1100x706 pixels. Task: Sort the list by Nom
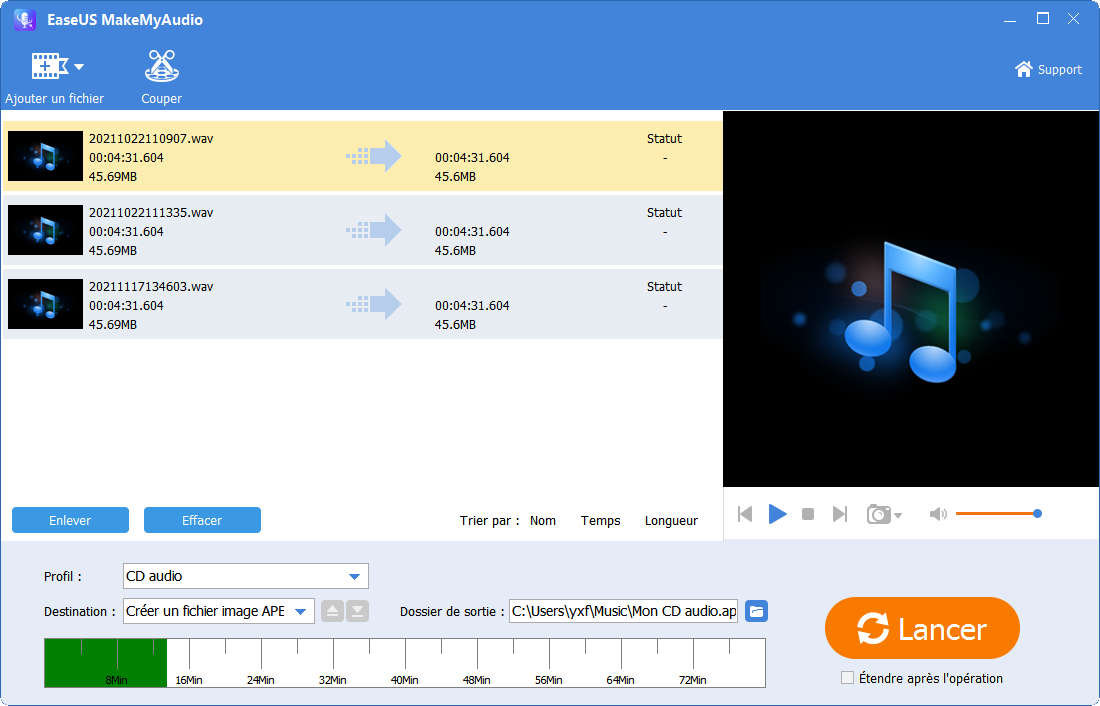[x=543, y=521]
